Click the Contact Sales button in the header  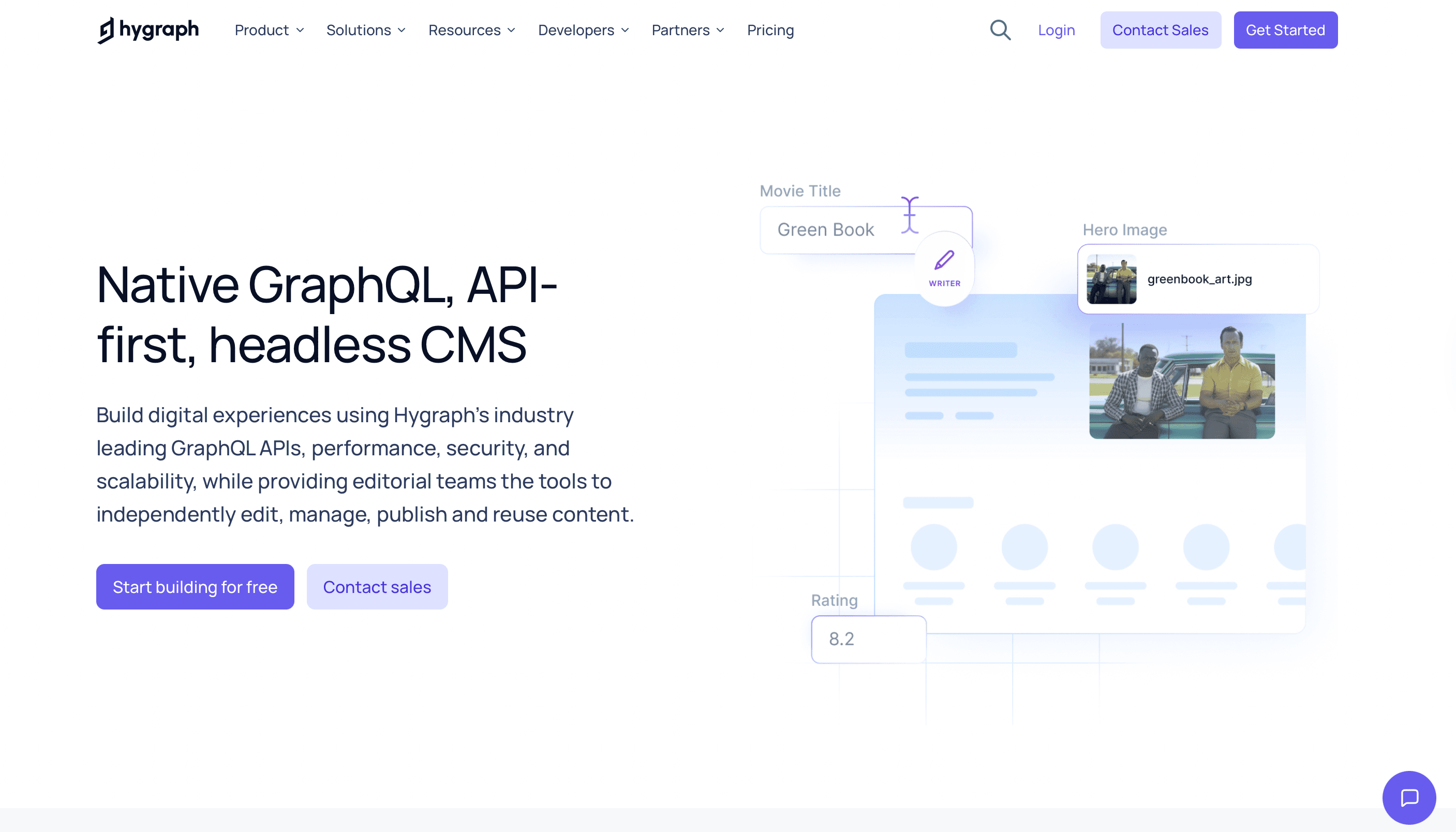pos(1161,29)
